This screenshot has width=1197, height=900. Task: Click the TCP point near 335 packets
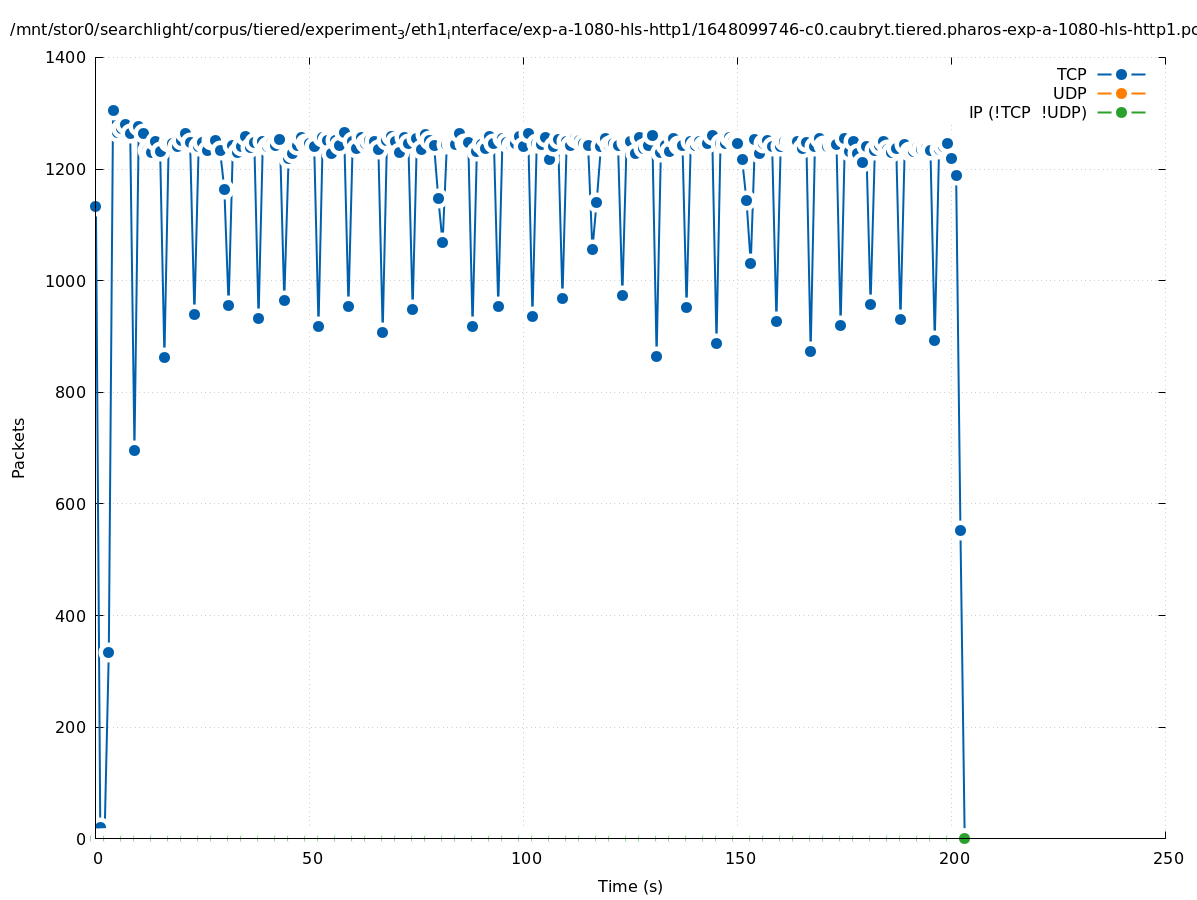coord(108,652)
